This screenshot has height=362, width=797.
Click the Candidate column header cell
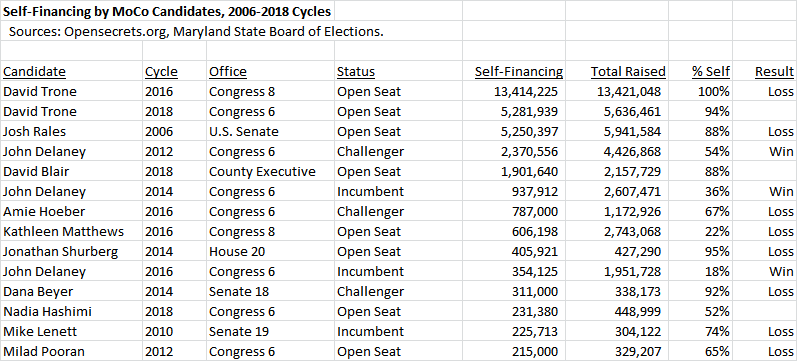pyautogui.click(x=72, y=71)
